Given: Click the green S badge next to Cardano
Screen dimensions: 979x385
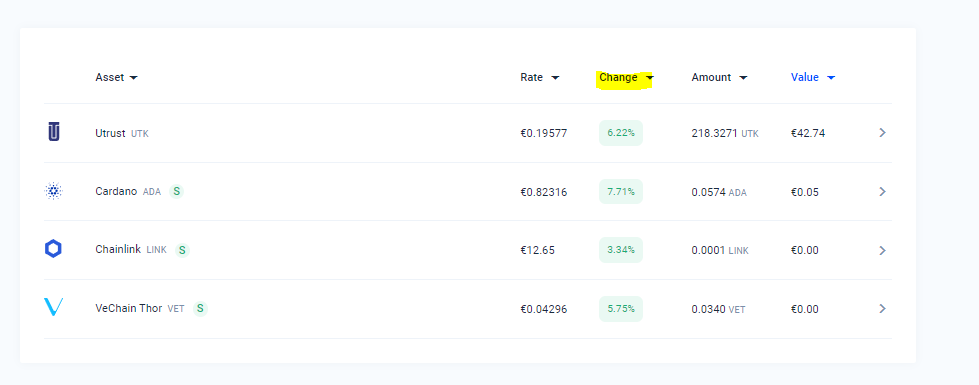Looking at the screenshot, I should (x=177, y=192).
